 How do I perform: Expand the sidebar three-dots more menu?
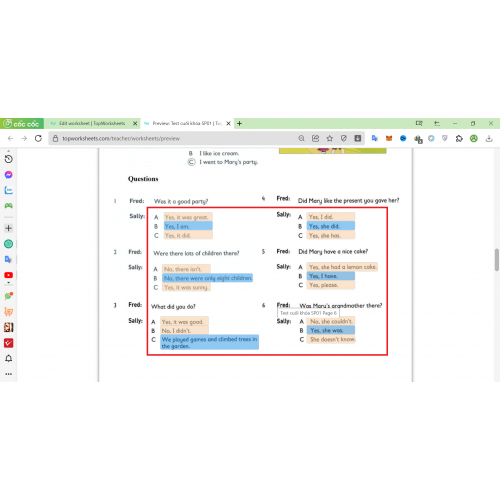point(9,374)
